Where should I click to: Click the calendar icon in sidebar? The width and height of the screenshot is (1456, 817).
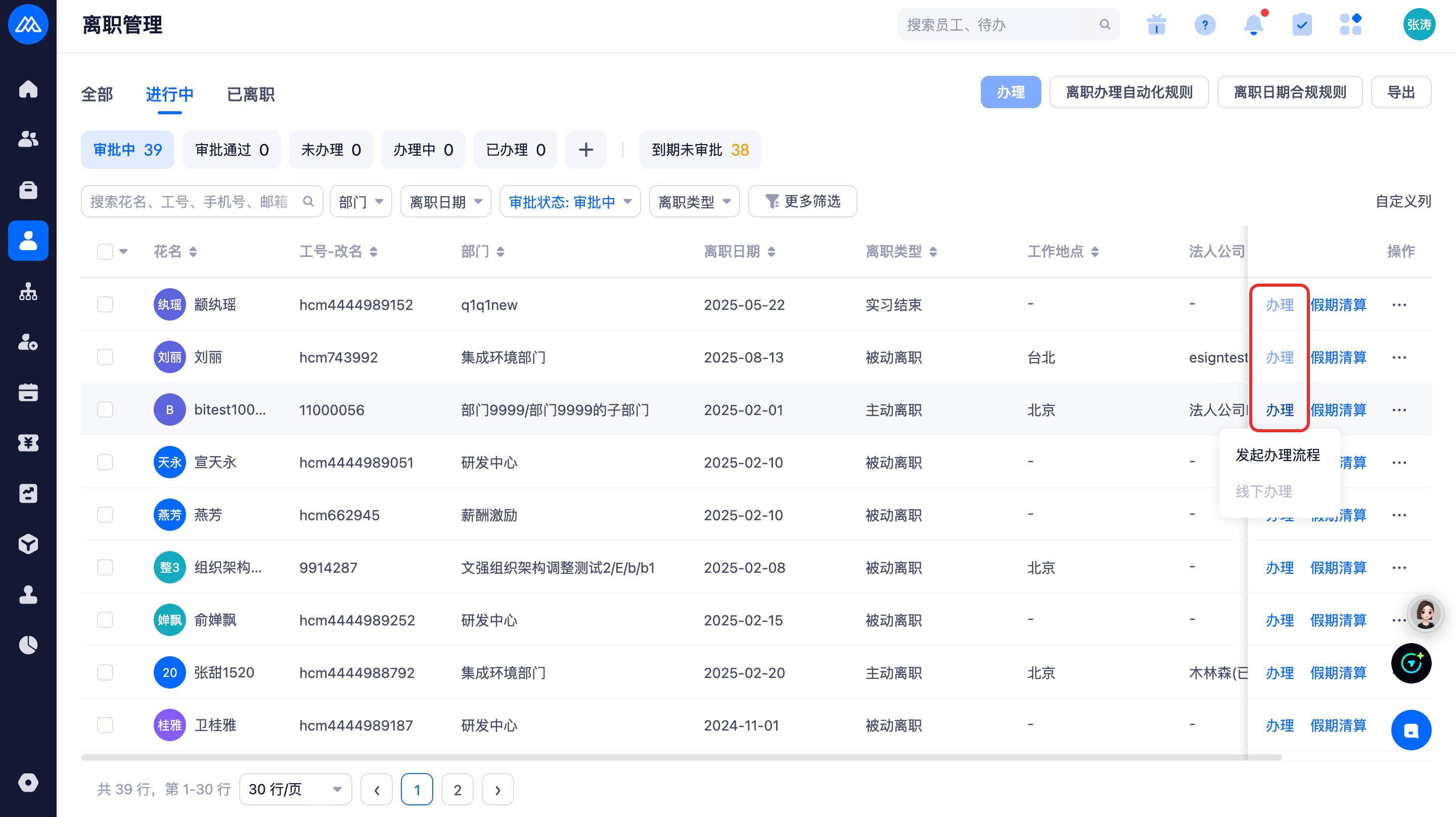point(28,392)
